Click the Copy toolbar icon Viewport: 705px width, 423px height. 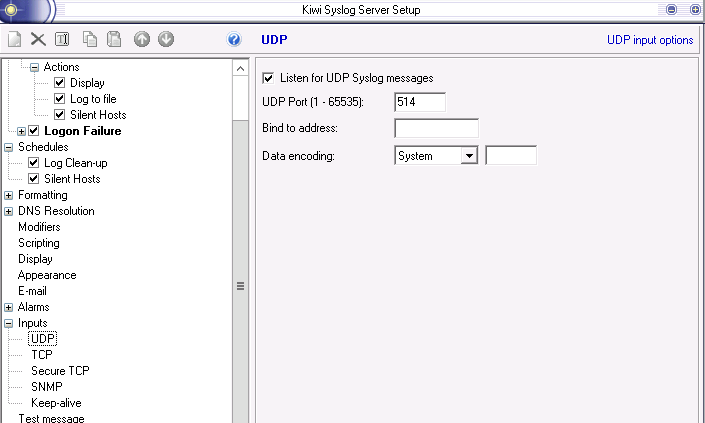coord(90,39)
